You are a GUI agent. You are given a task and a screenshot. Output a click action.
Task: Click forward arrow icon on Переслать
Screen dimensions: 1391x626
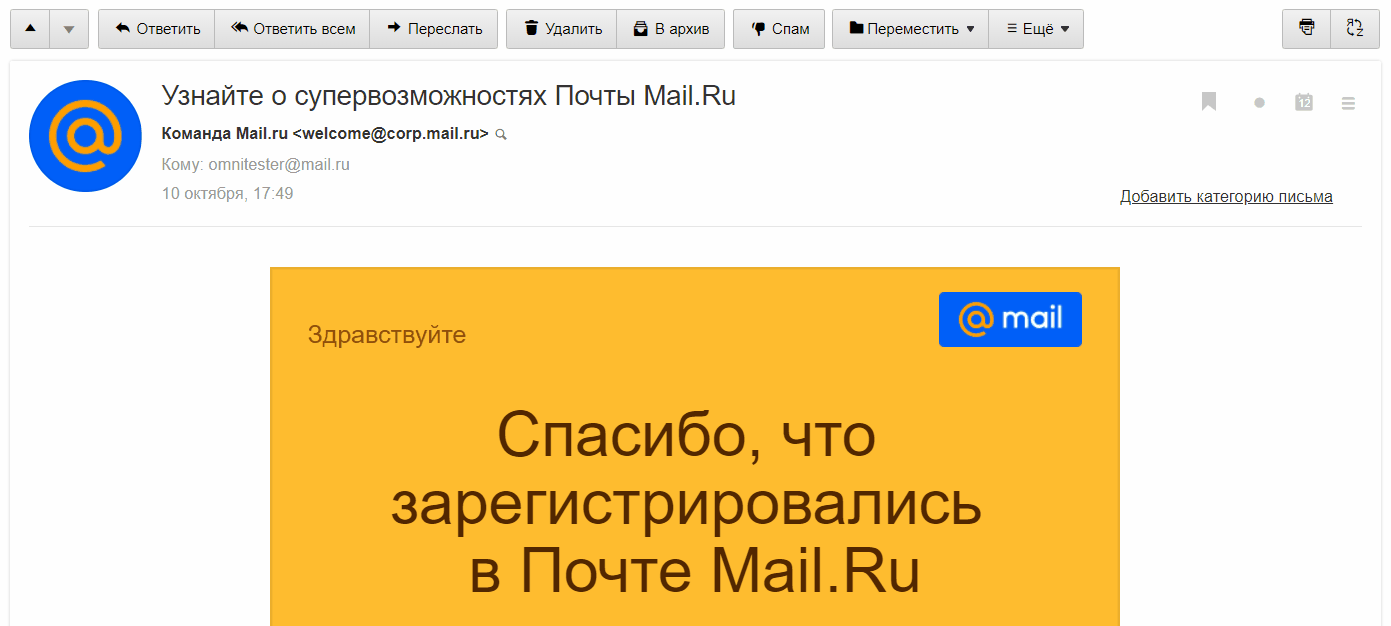point(394,29)
